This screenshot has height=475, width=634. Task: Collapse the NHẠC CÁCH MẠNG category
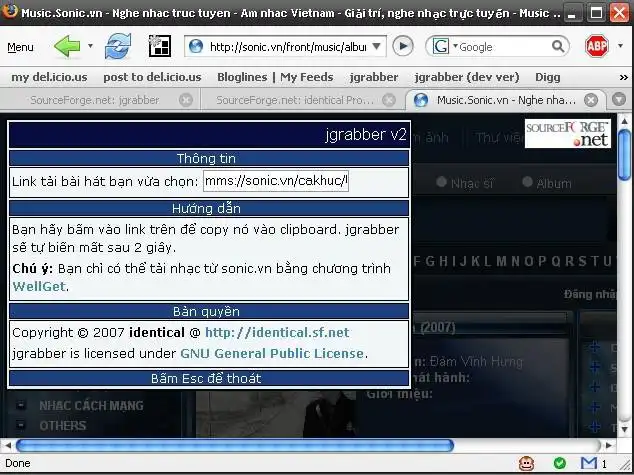(21, 405)
